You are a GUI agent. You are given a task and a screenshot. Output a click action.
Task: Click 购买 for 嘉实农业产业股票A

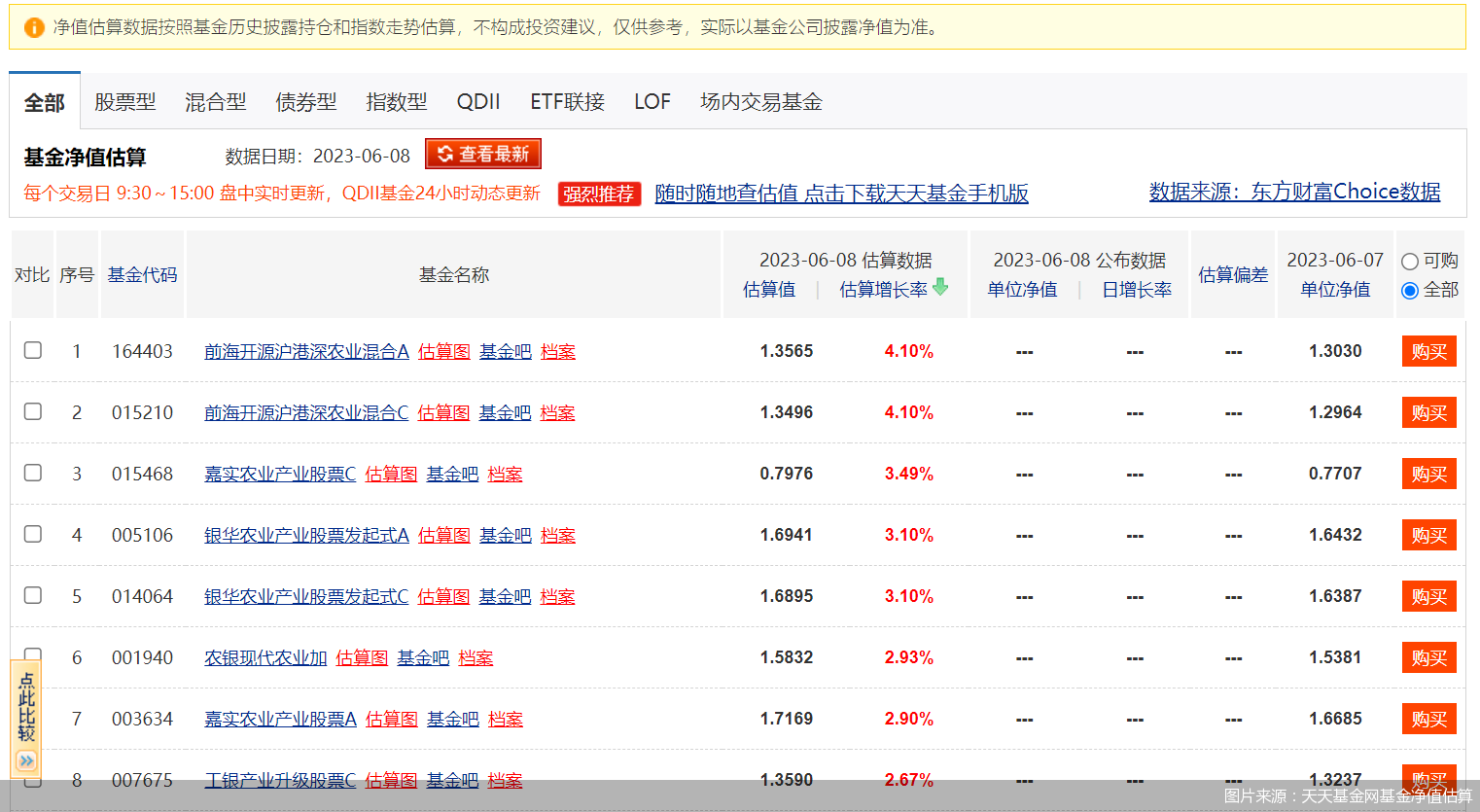pyautogui.click(x=1427, y=718)
